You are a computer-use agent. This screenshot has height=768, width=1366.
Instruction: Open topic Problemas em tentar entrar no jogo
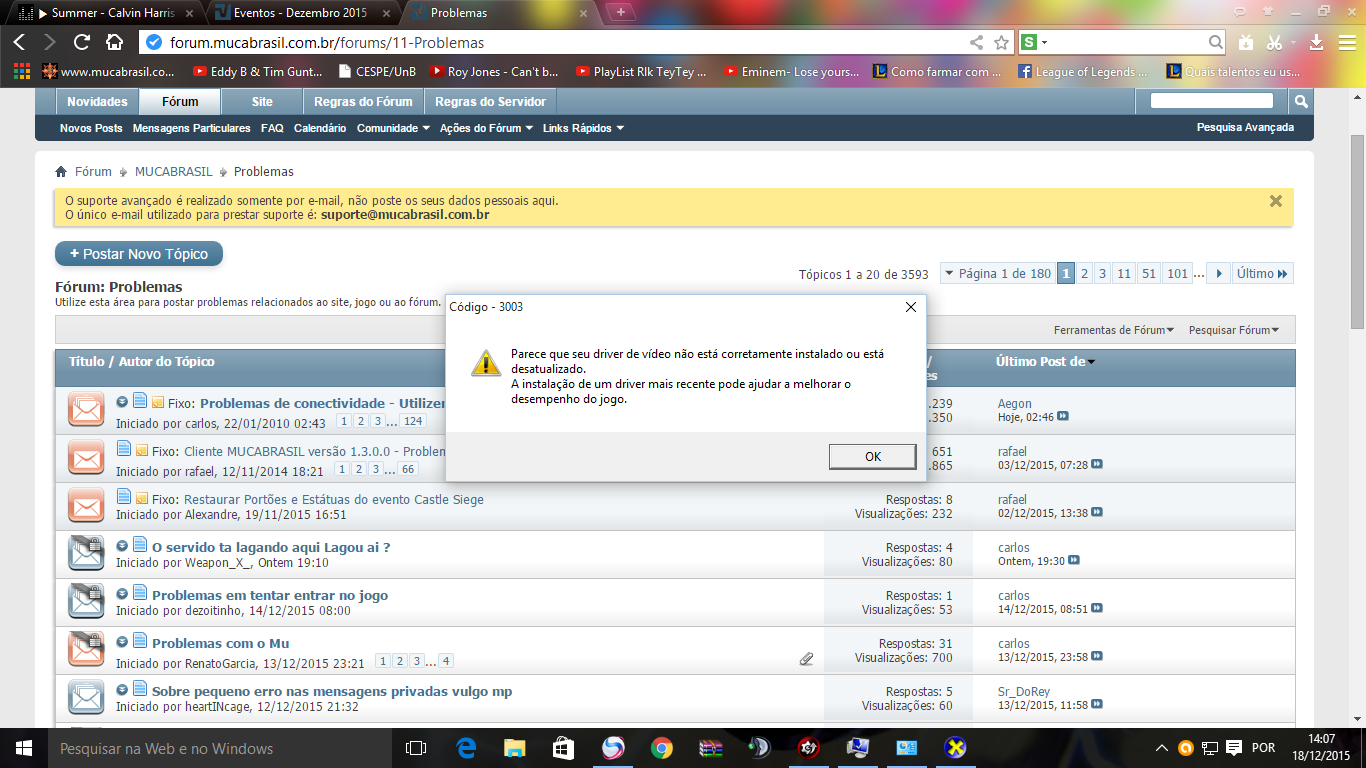(x=269, y=595)
